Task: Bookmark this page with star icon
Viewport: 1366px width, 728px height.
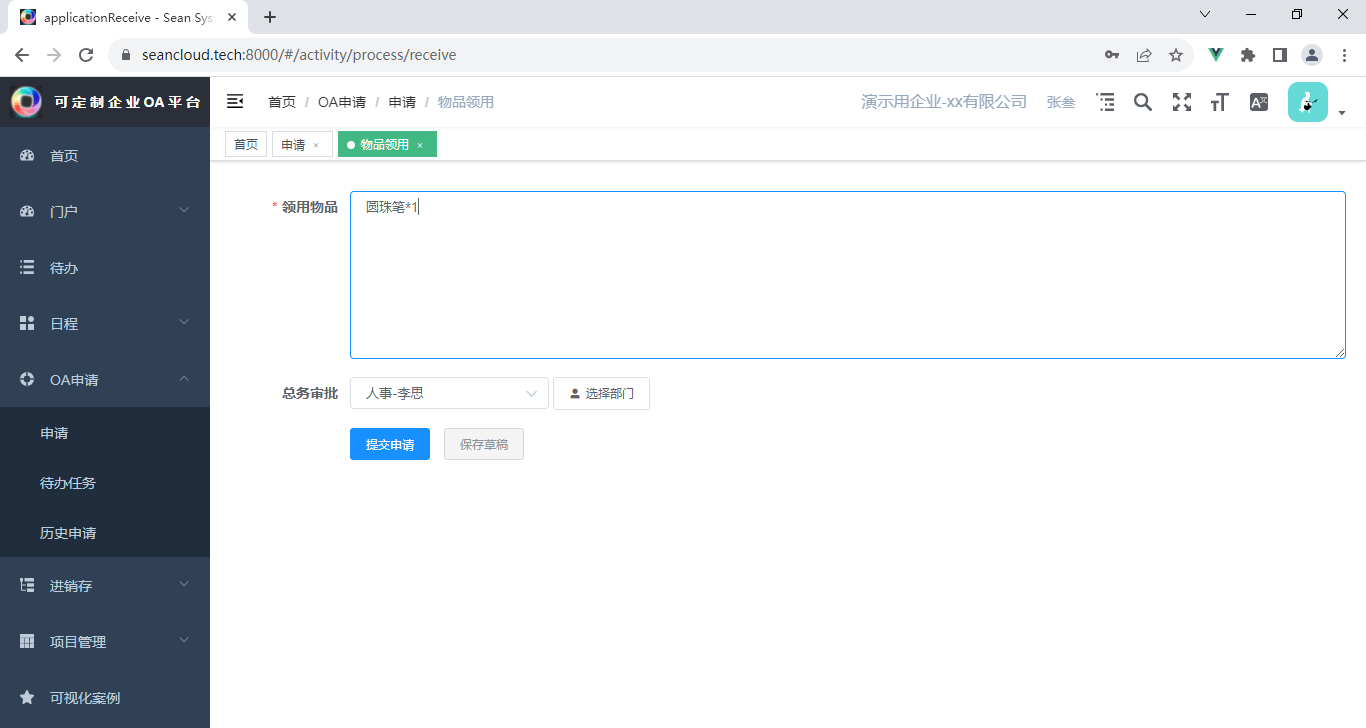Action: (x=1176, y=55)
